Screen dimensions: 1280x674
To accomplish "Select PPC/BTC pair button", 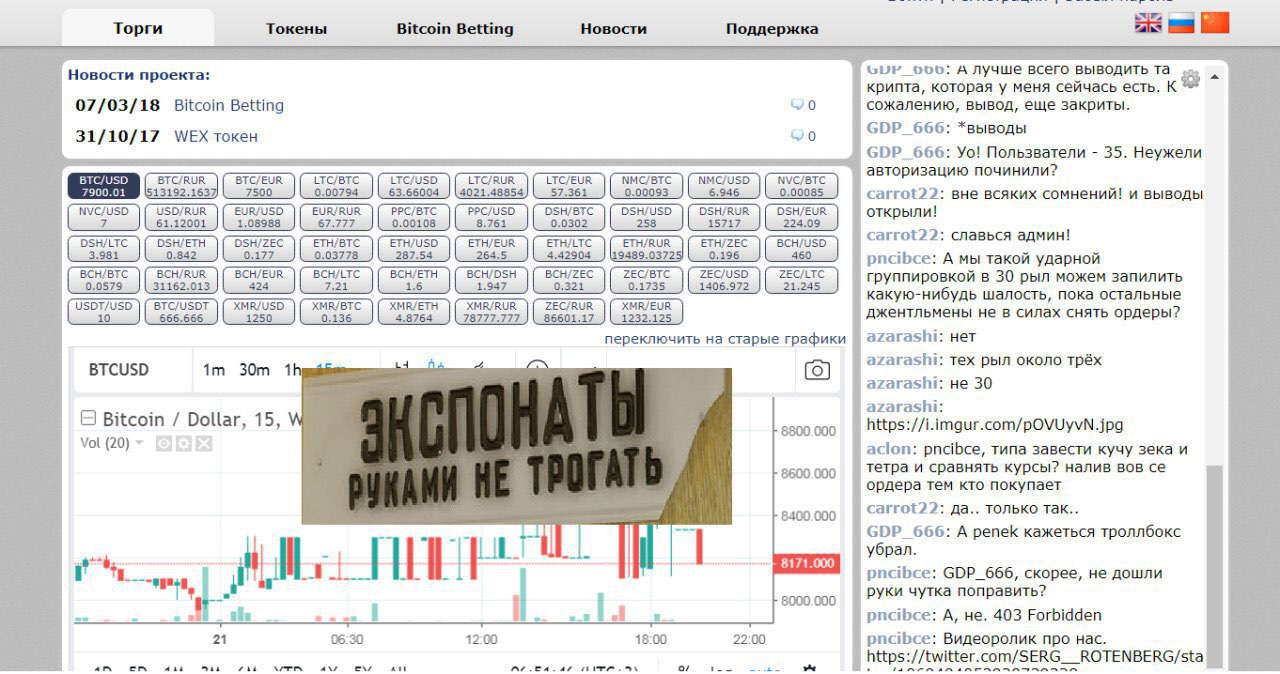I will 414,217.
